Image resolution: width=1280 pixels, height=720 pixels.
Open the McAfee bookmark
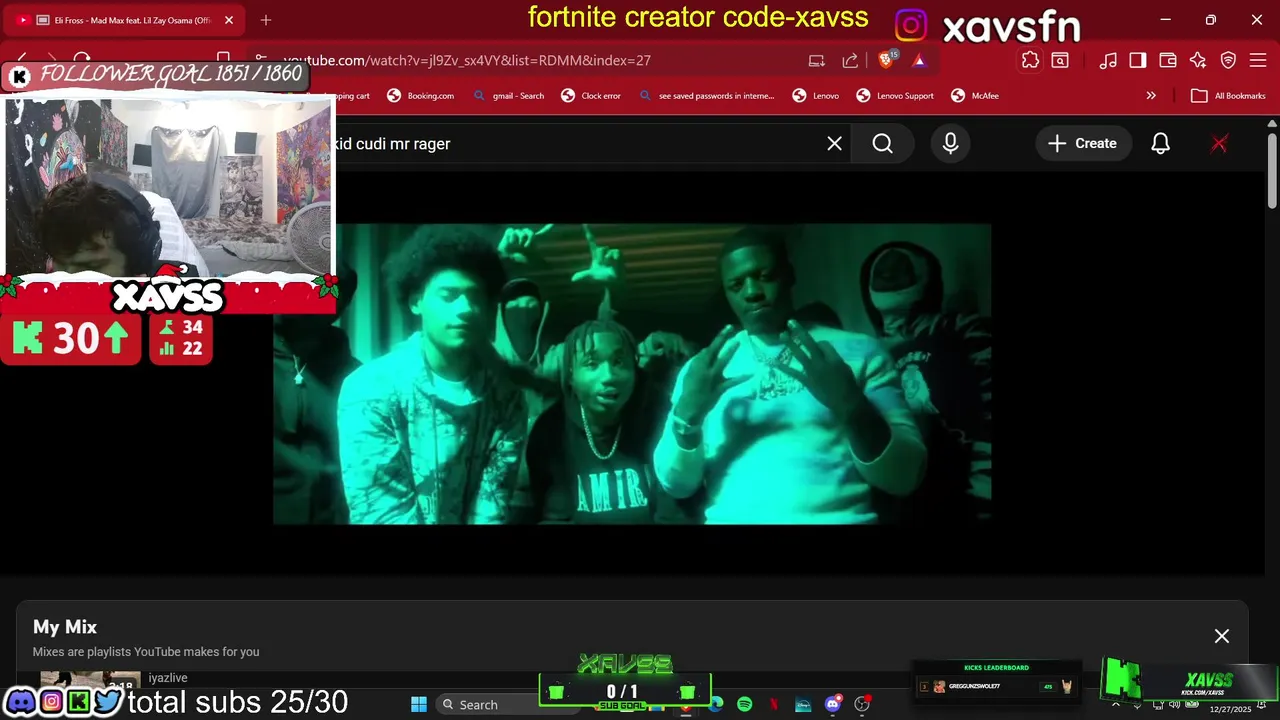(975, 96)
